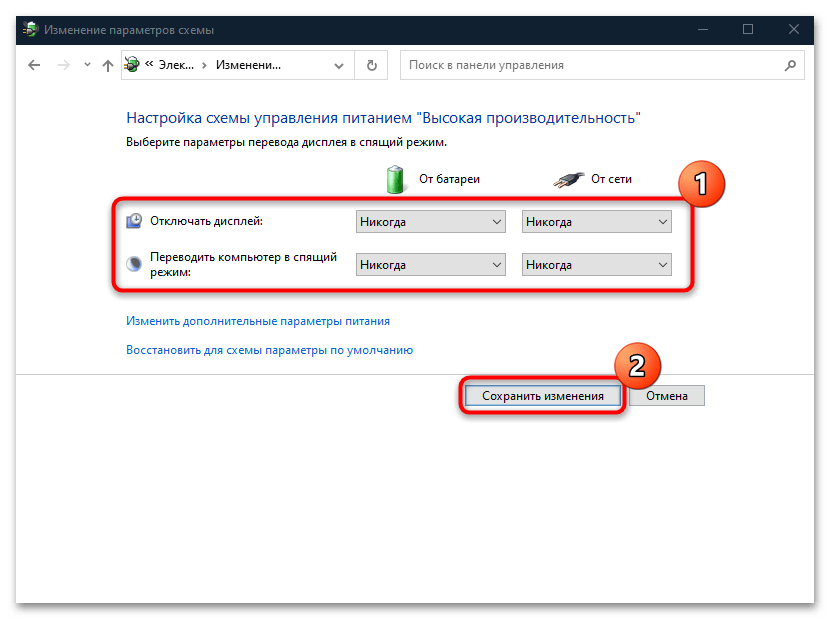Screen dimensions: 830x619
Task: Click the moon icon beside sleep mode setting
Action: (135, 265)
